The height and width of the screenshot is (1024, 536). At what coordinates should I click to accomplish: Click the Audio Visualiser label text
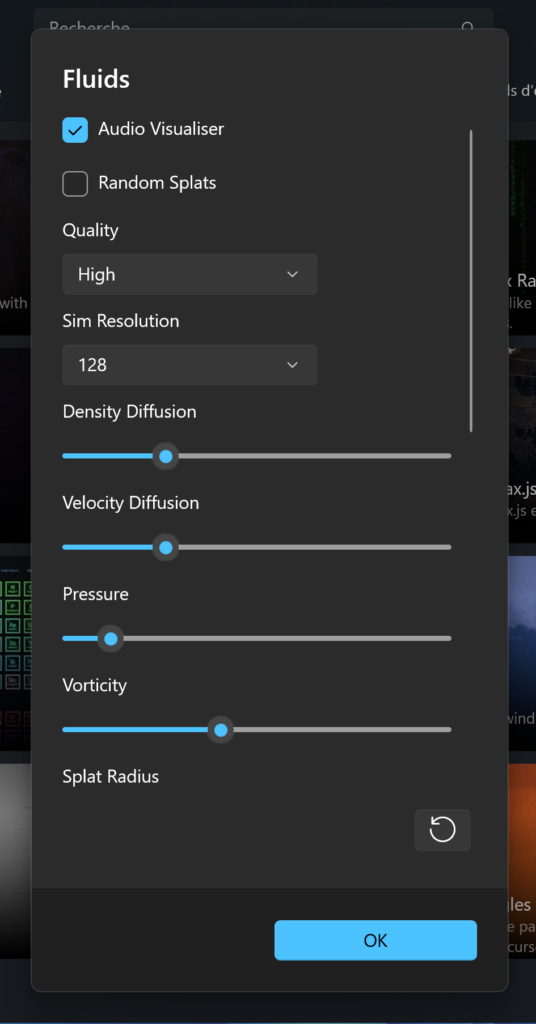point(161,129)
